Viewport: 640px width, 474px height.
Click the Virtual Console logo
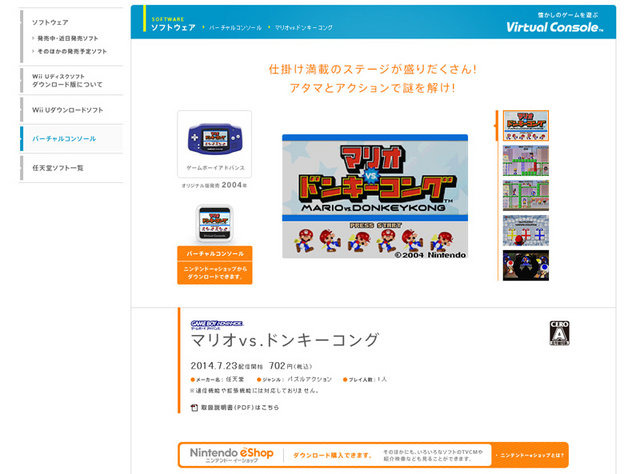coord(554,27)
